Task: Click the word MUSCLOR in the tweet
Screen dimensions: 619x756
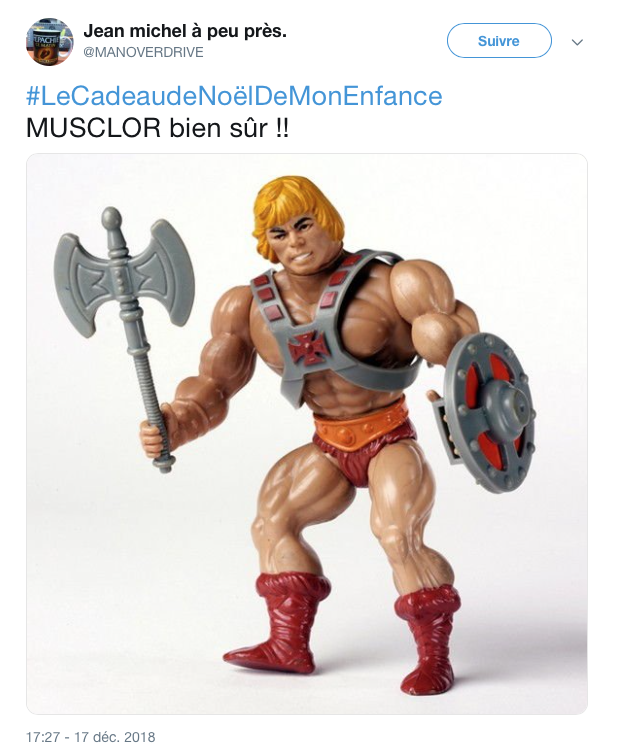Action: (x=94, y=128)
